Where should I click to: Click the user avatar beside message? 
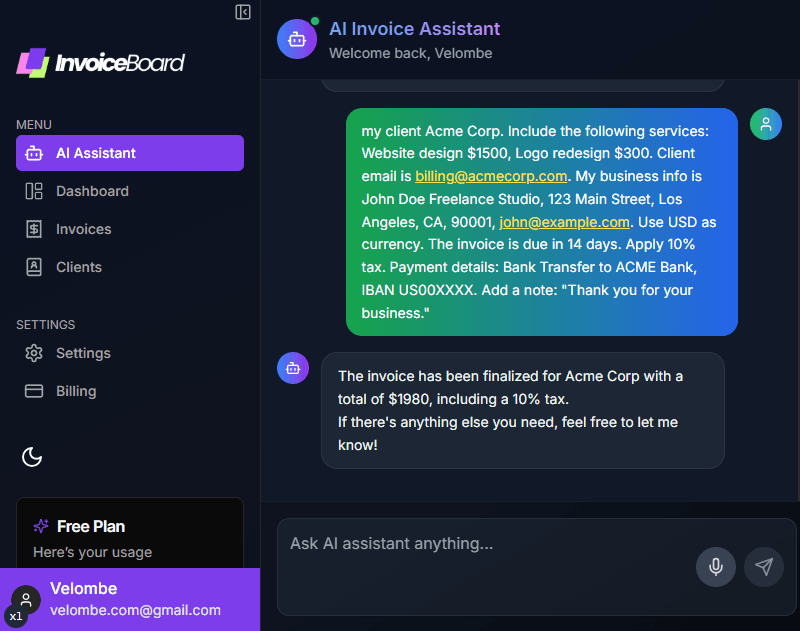coord(766,124)
